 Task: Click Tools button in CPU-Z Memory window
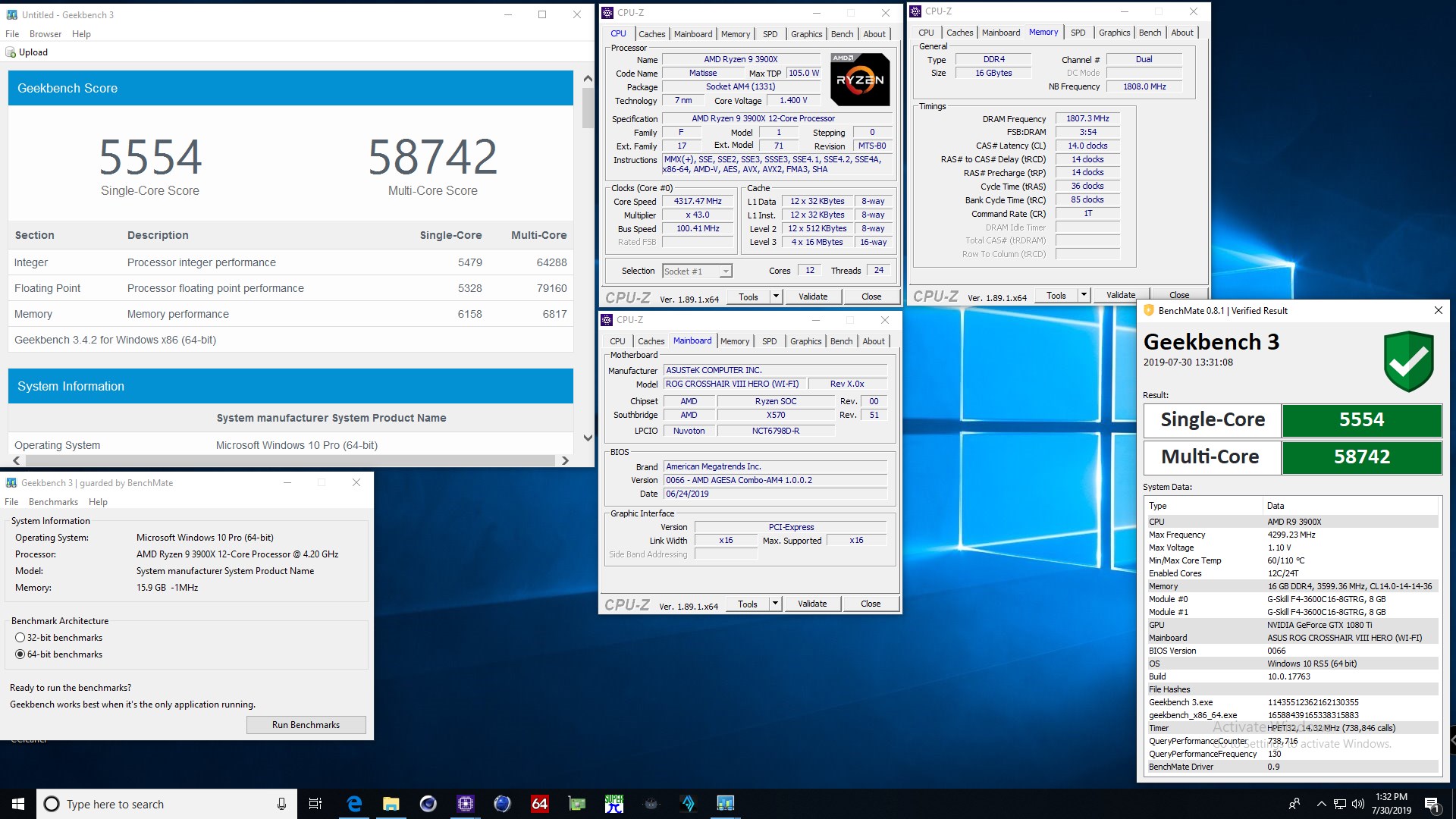pos(1056,295)
